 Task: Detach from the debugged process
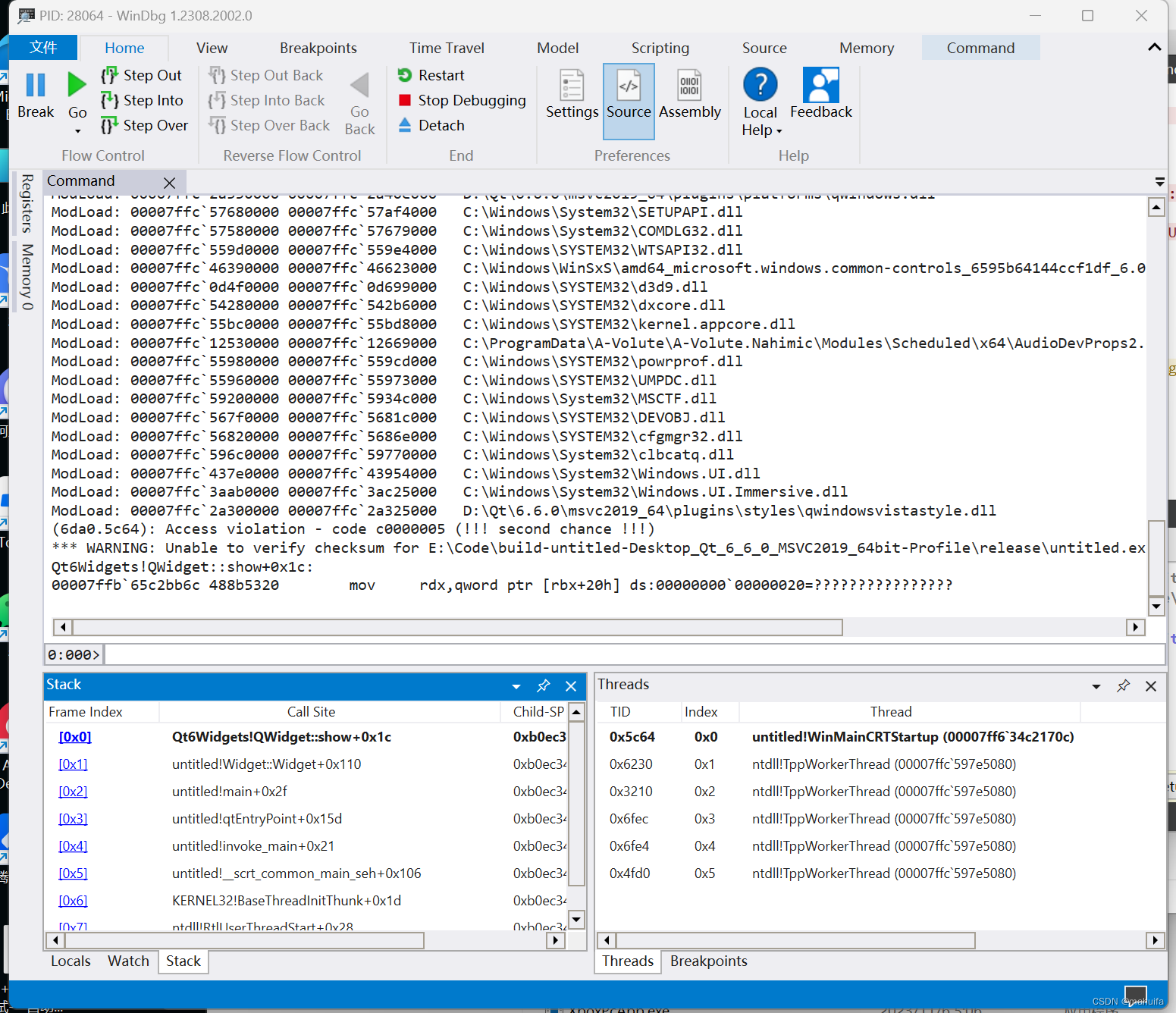click(x=431, y=125)
